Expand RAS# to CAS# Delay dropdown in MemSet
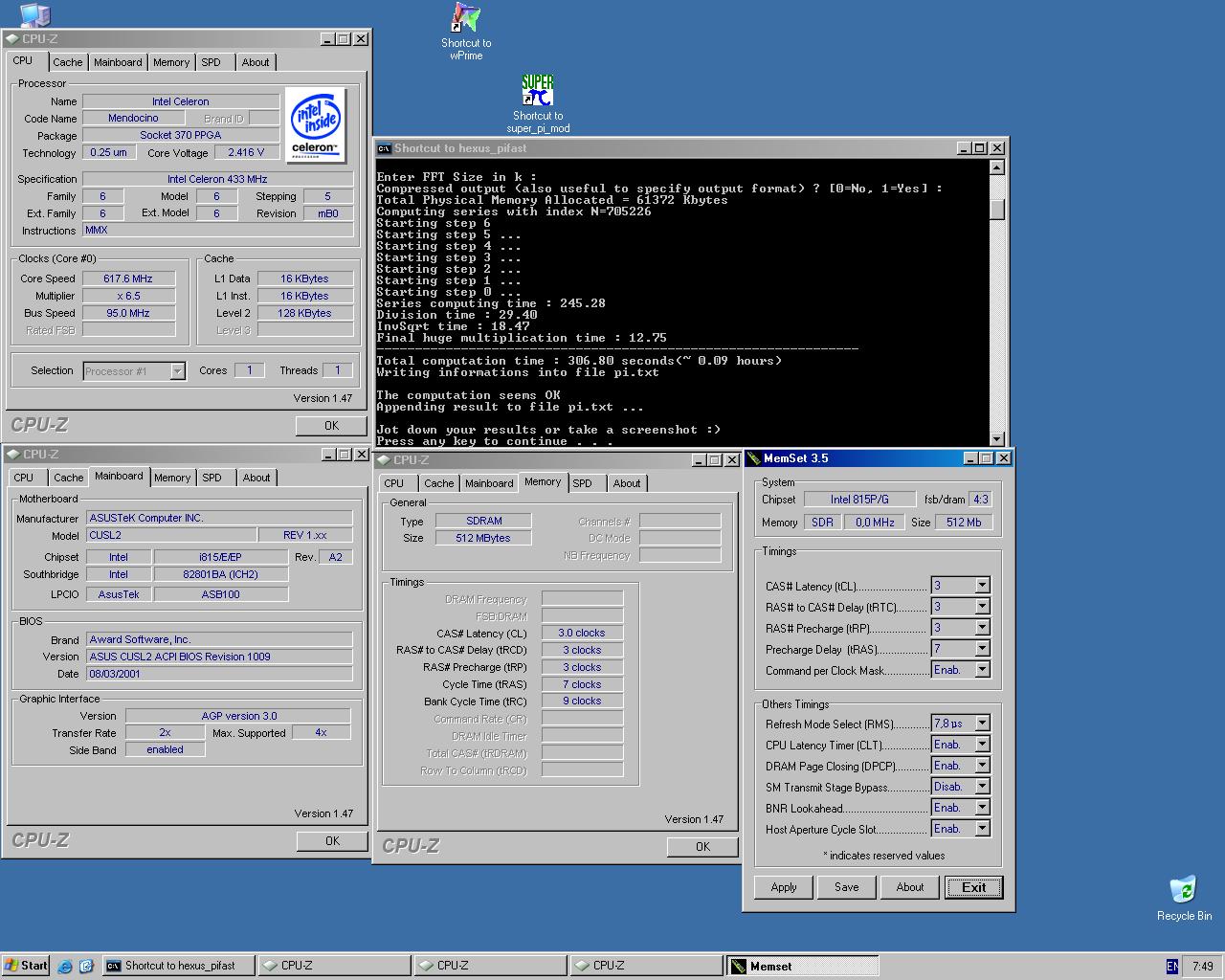The image size is (1225, 980). tap(982, 607)
